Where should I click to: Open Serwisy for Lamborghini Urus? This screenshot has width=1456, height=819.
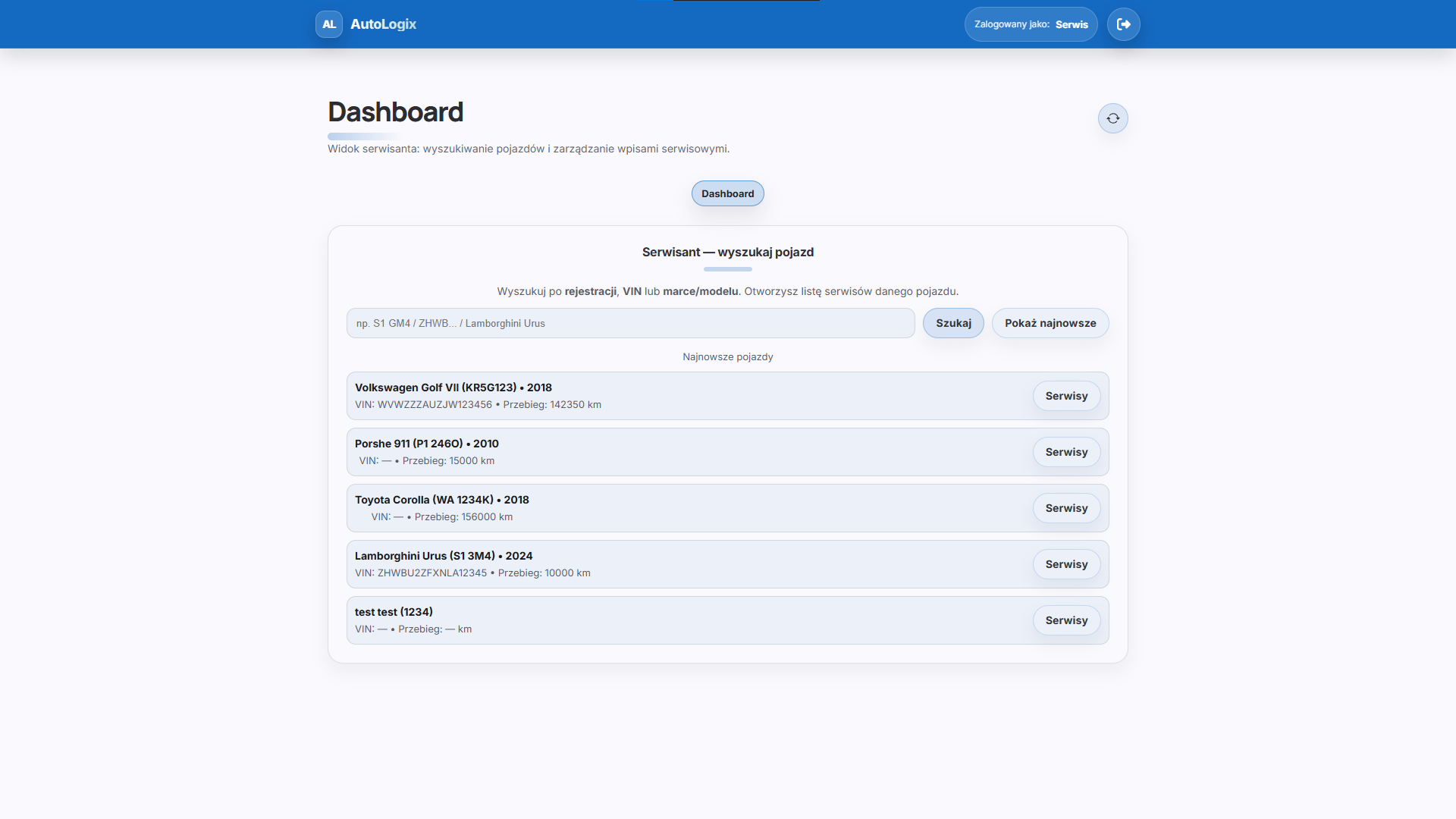tap(1066, 564)
